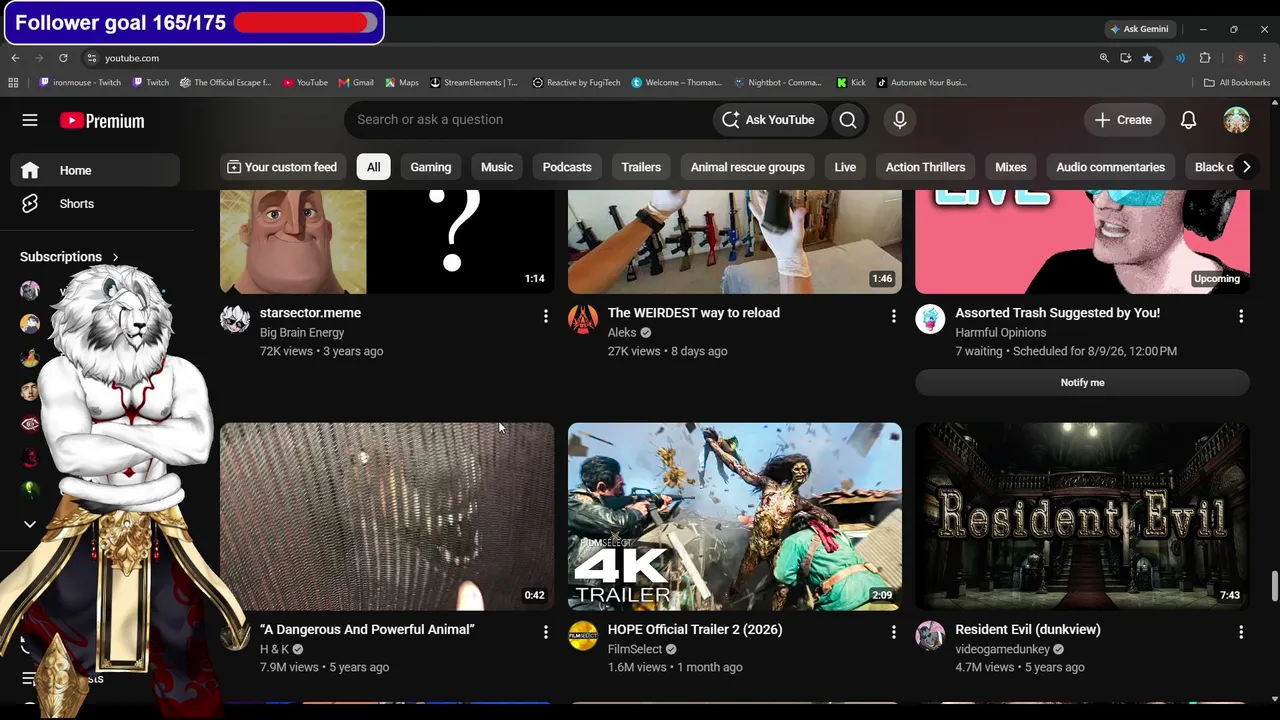
Task: Select the Animal rescue groups chip
Action: [748, 167]
